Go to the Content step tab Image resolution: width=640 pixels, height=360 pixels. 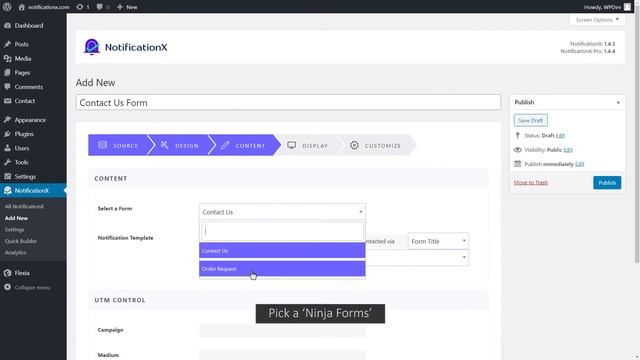[x=244, y=145]
